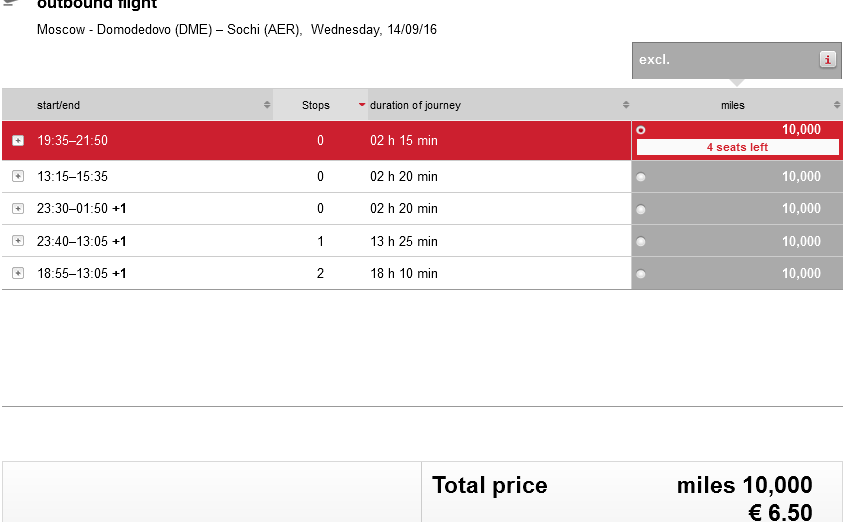Choose miles radio for the 23:40–13:05 flight

click(x=641, y=242)
